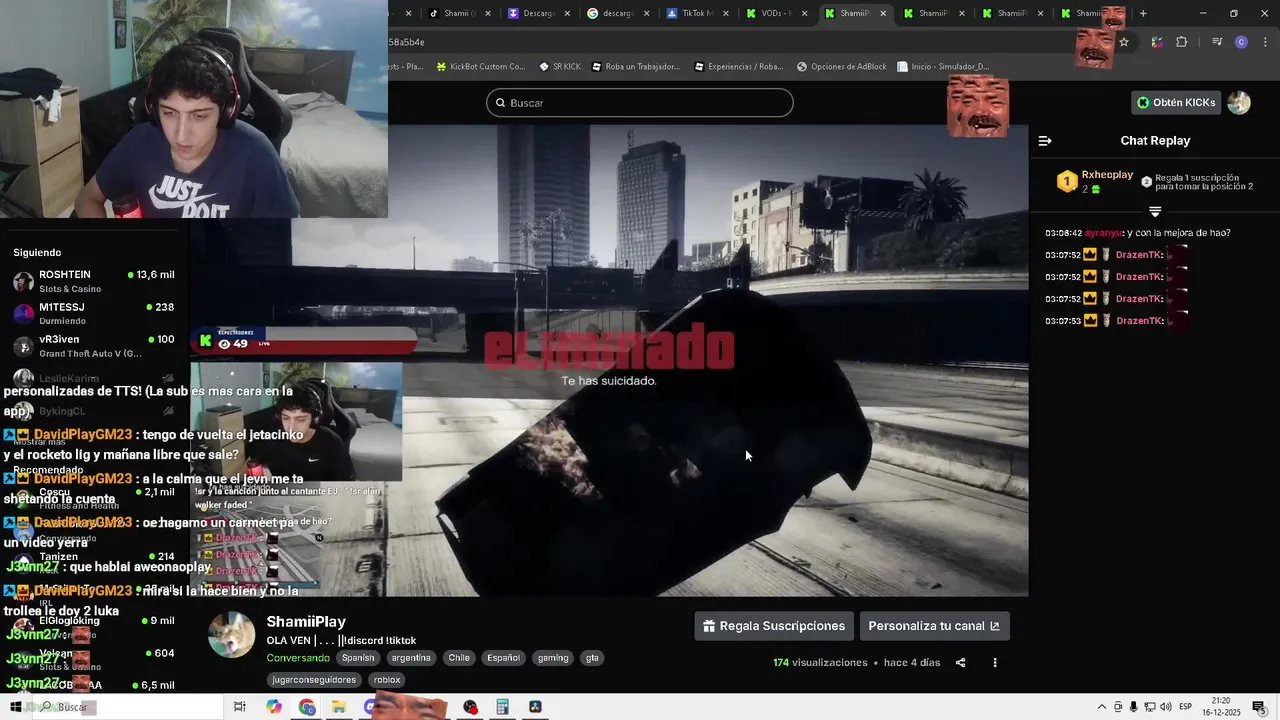This screenshot has height=720, width=1280.
Task: Close the active ShamiiPlay tab
Action: point(885,13)
